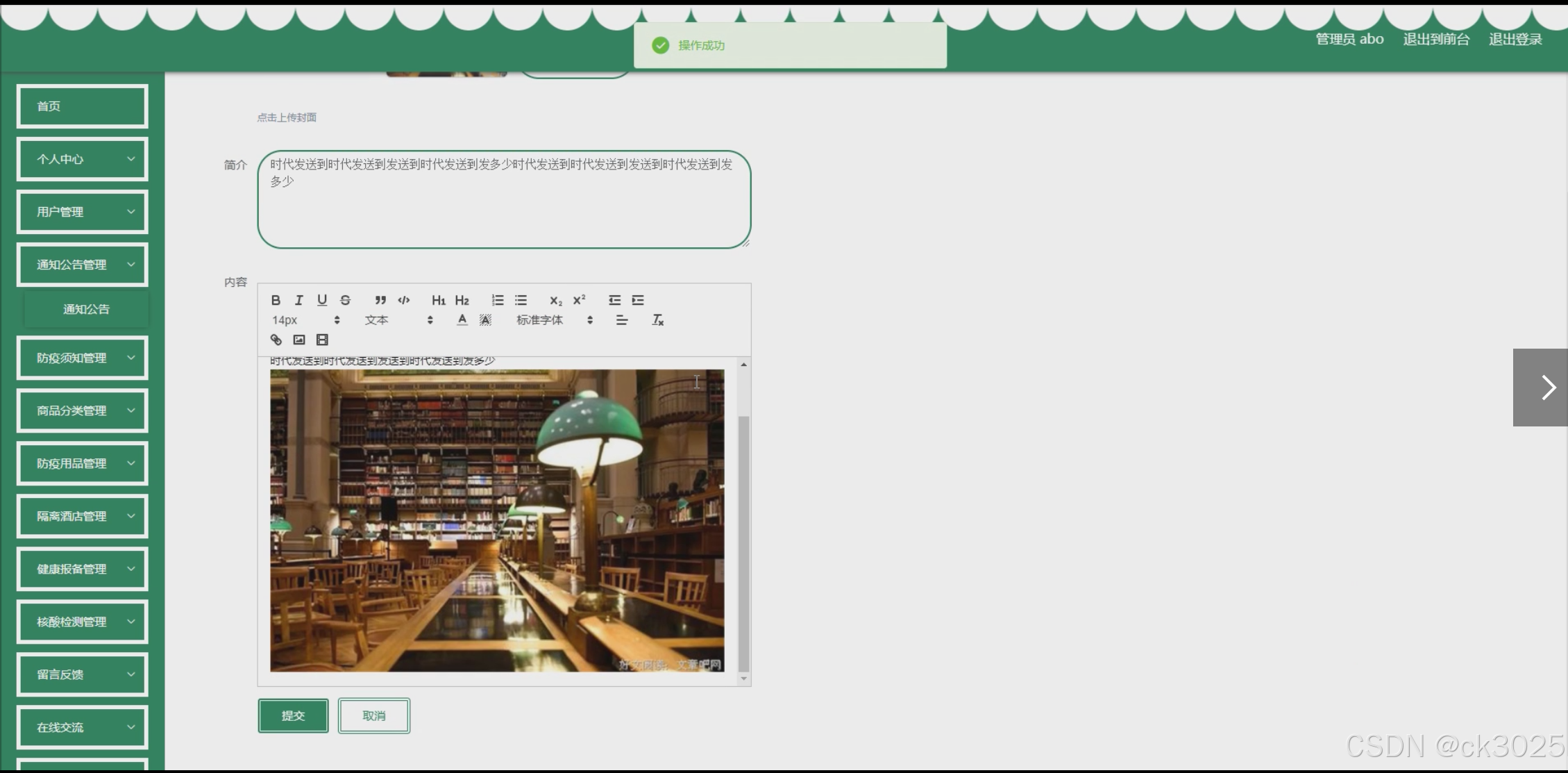The height and width of the screenshot is (773, 1568).
Task: Click into the 简介 text area
Action: coord(504,200)
